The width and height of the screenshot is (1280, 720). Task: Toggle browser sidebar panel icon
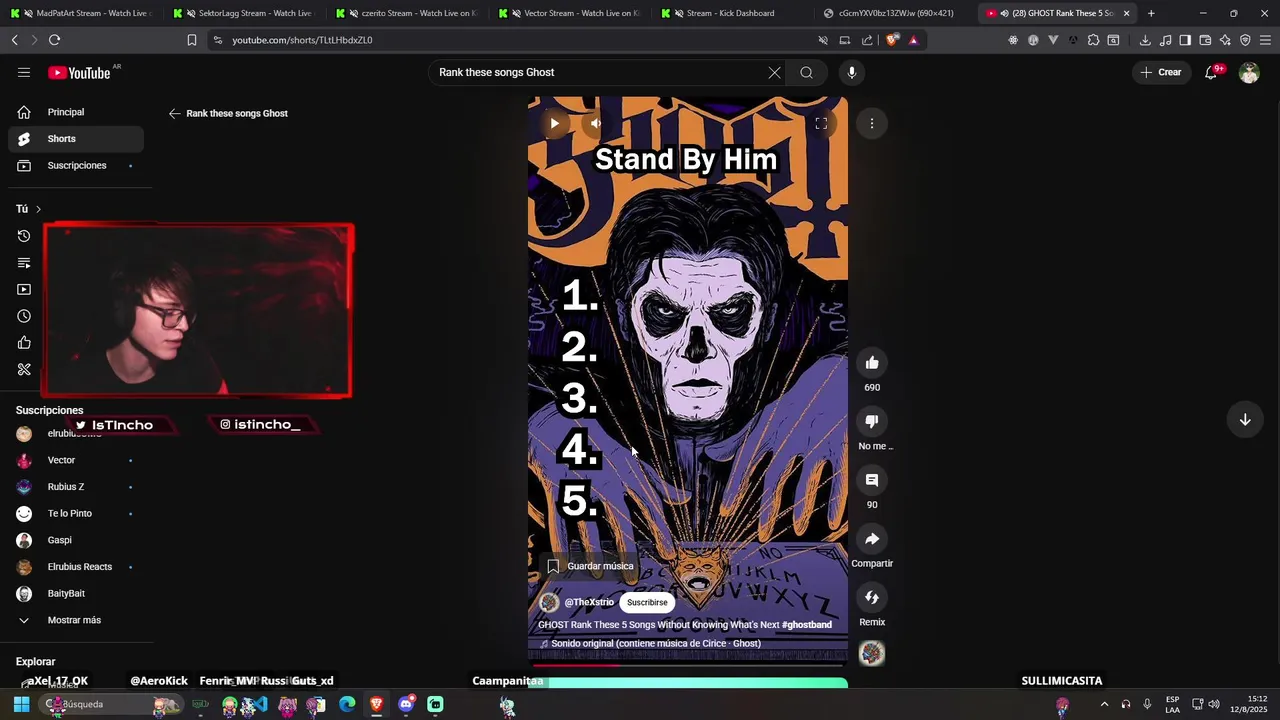click(x=1185, y=40)
